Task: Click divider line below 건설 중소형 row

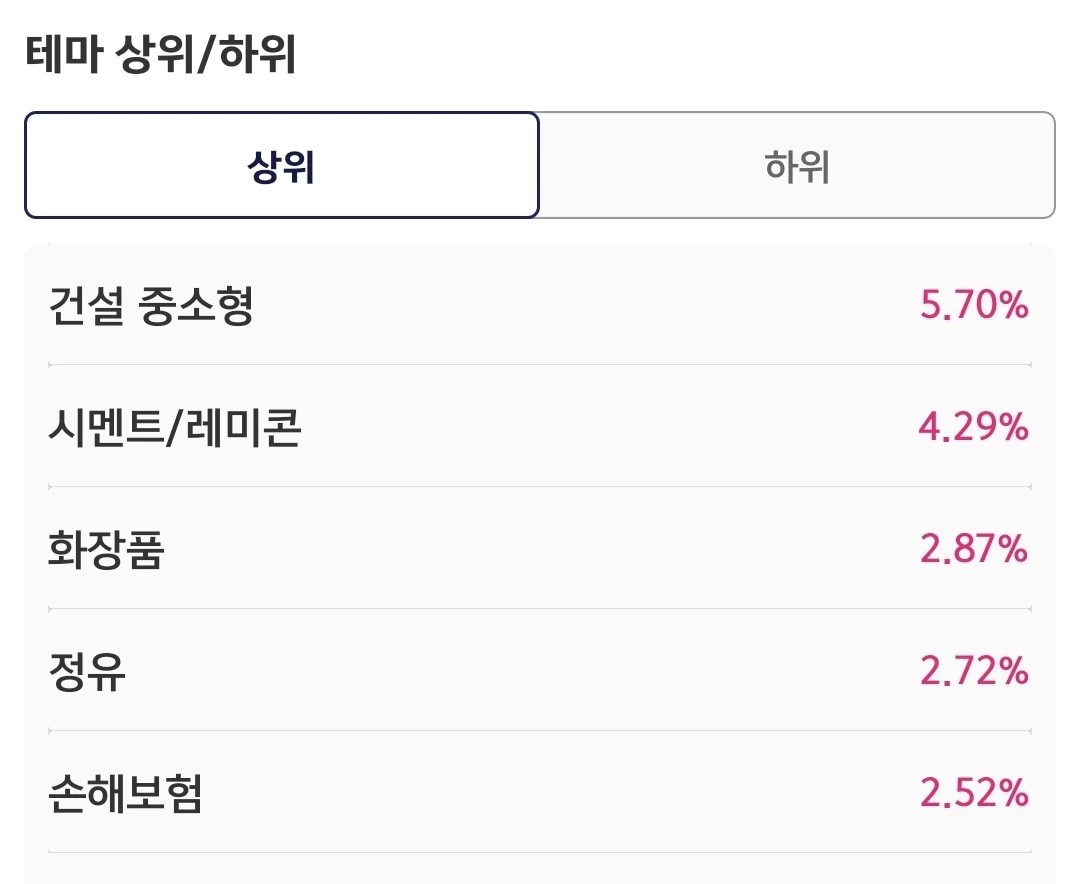Action: [540, 364]
